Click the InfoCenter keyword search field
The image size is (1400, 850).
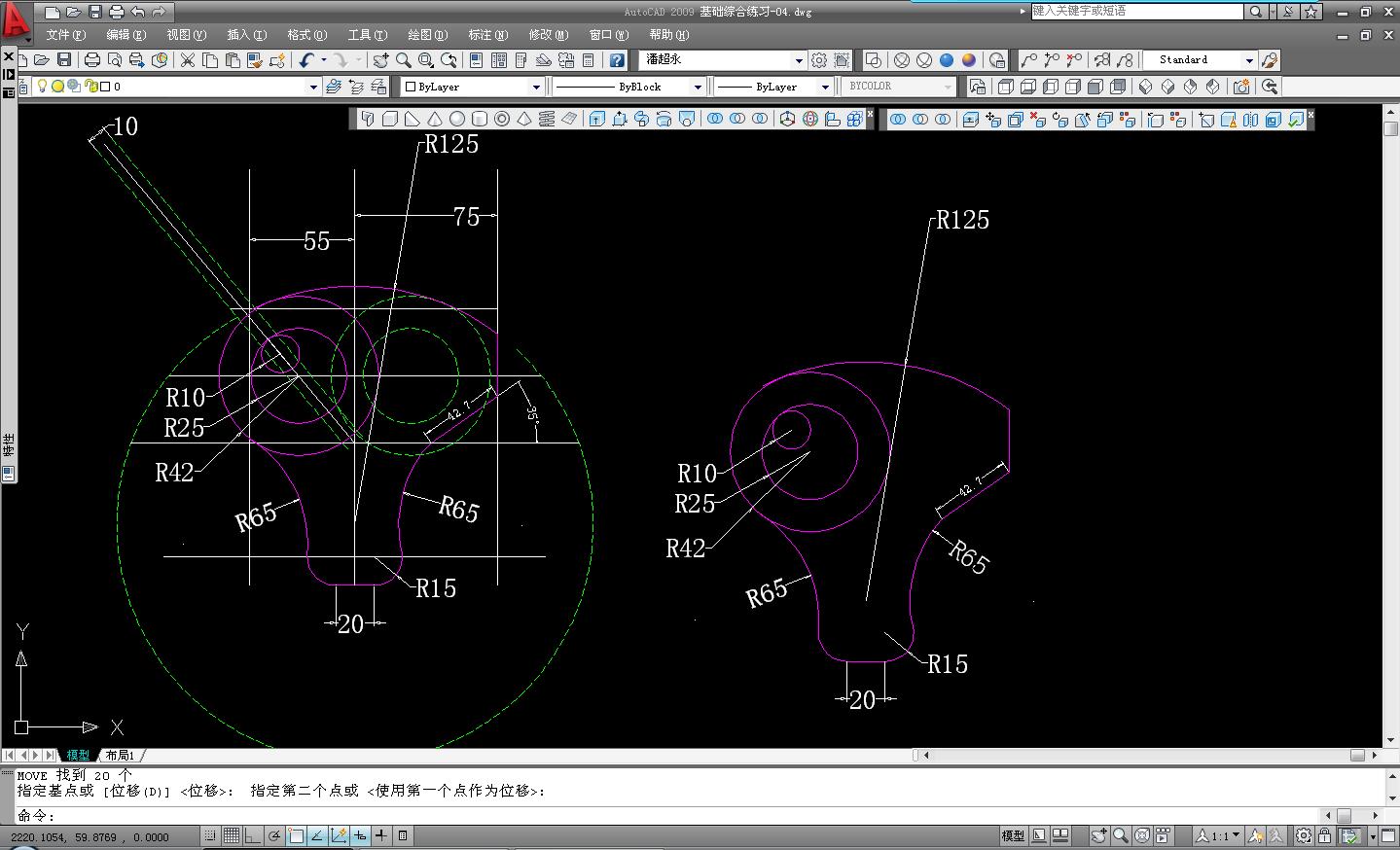(x=1136, y=12)
